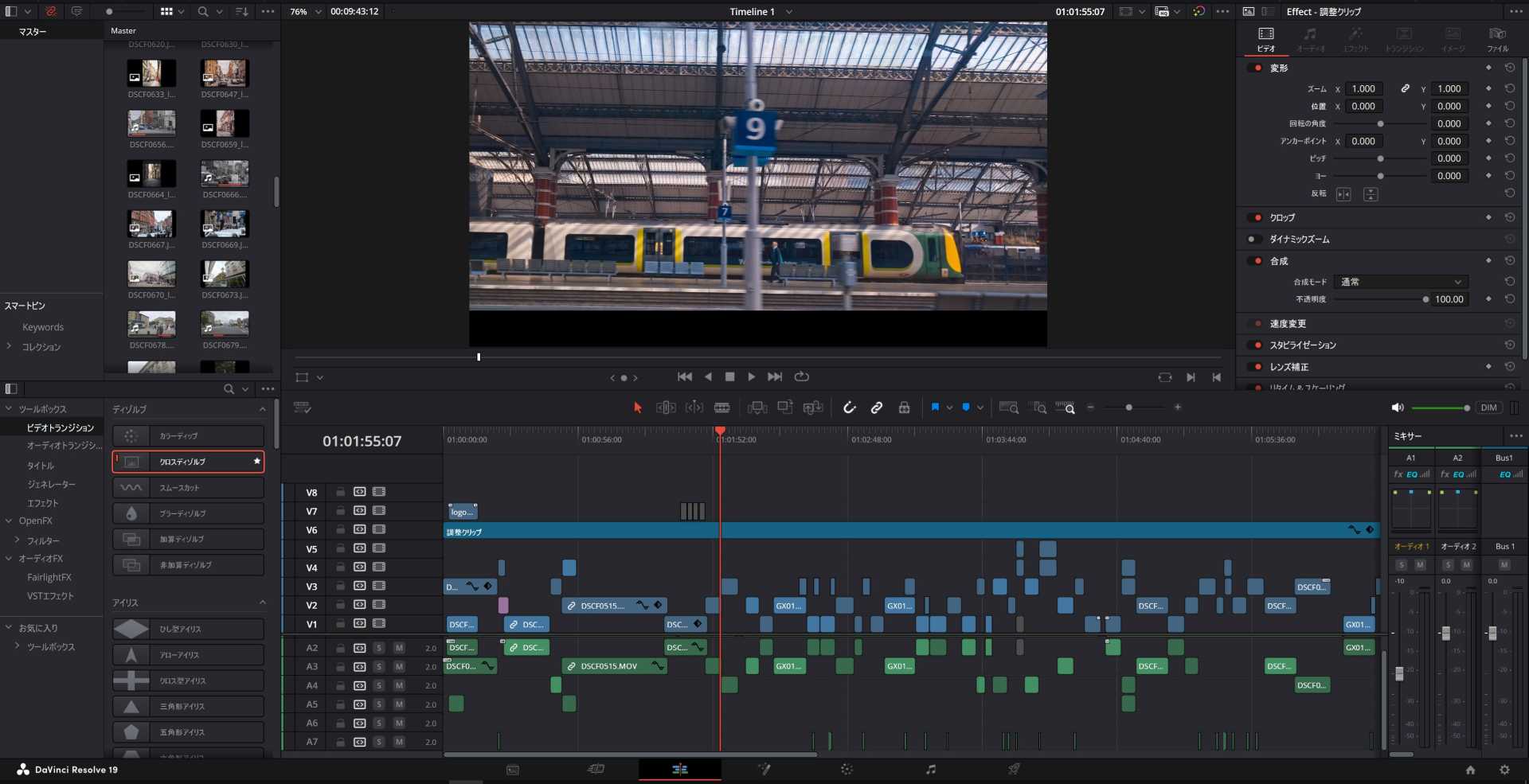
Task: Open the Fairlight music-note page
Action: (930, 769)
